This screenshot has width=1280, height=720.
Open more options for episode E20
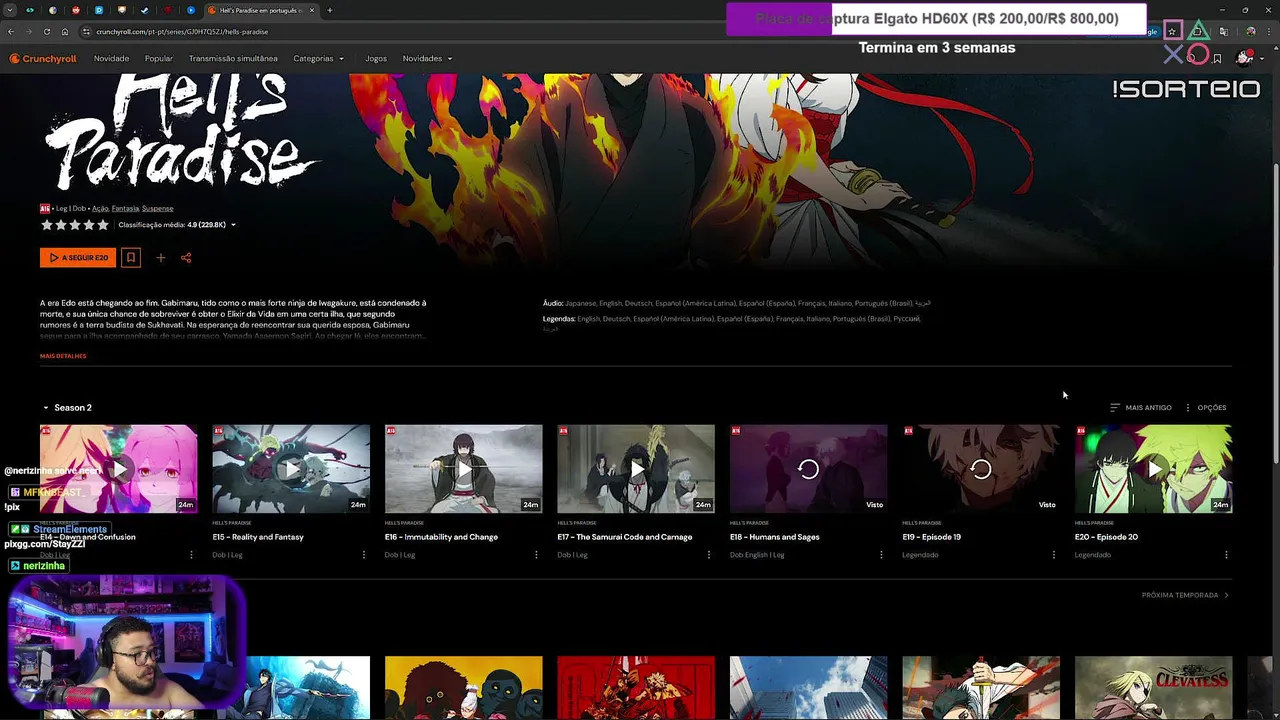(1226, 555)
